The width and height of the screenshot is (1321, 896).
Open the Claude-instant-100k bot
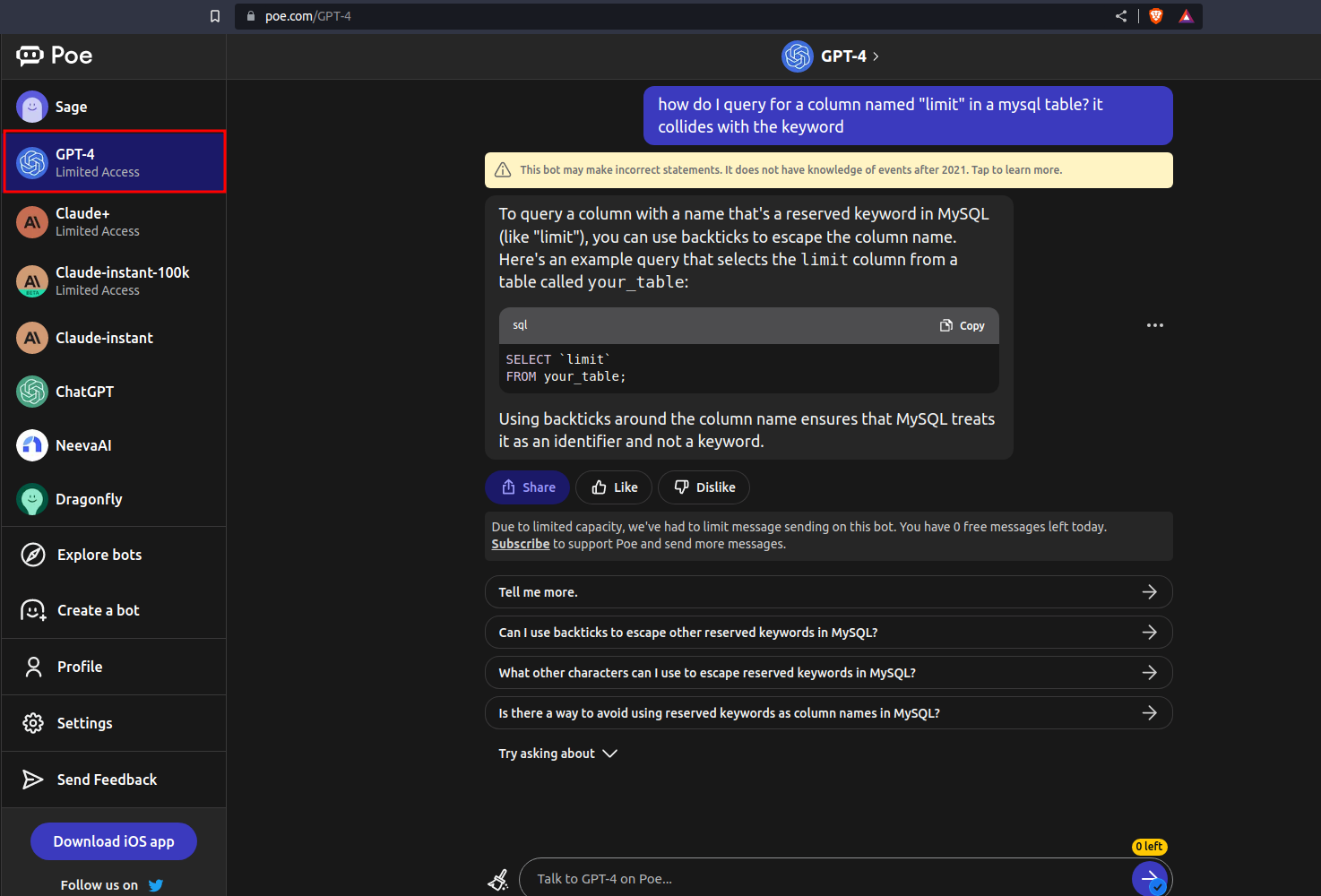pyautogui.click(x=114, y=280)
